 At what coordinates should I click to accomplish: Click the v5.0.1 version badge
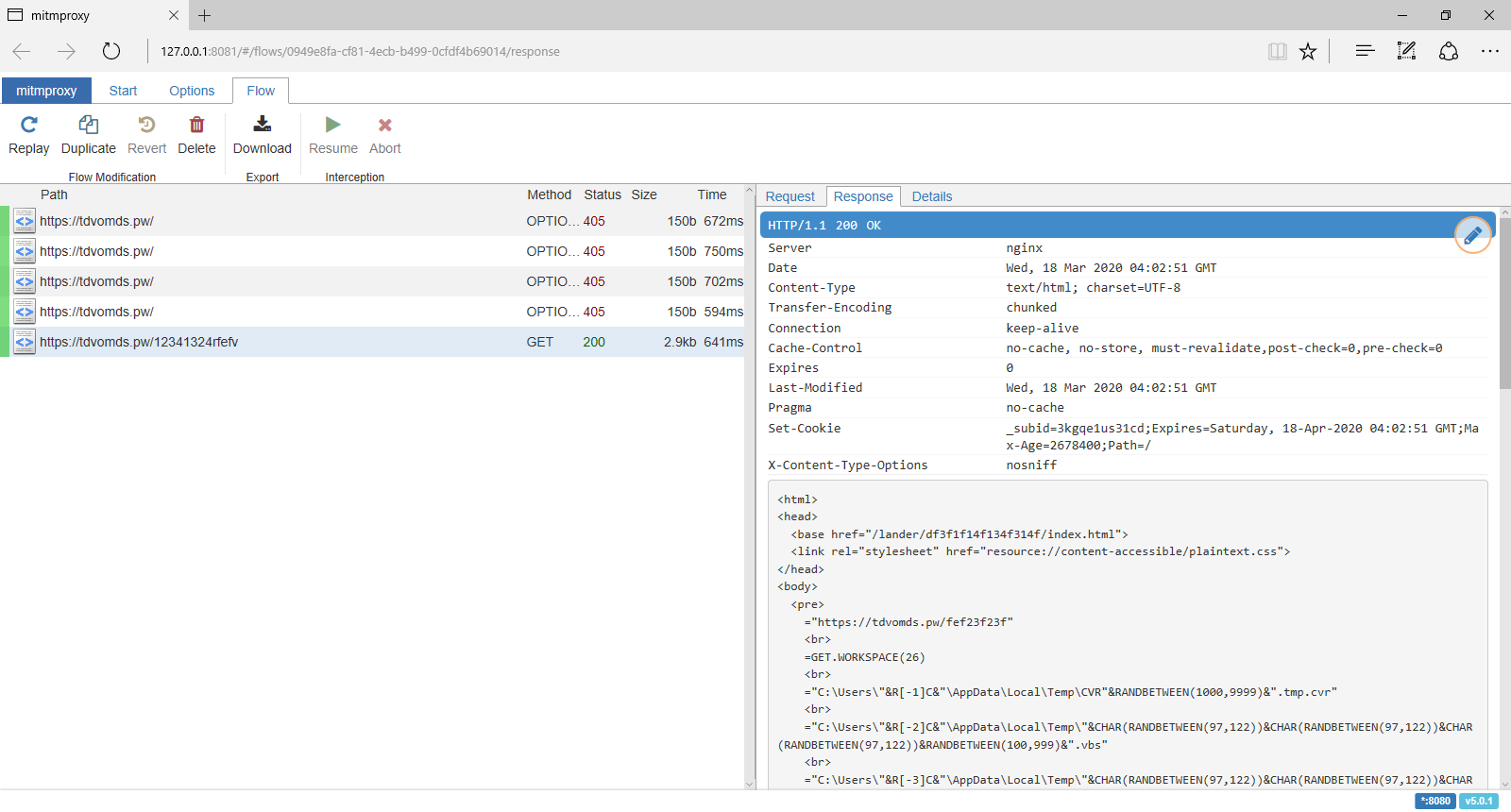(1479, 801)
